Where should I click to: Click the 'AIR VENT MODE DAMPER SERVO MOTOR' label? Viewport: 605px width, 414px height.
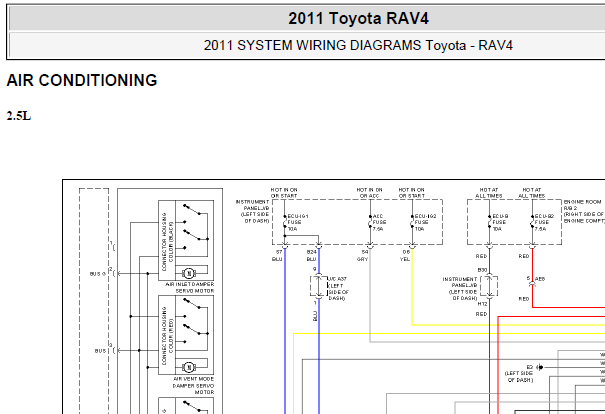[x=193, y=385]
